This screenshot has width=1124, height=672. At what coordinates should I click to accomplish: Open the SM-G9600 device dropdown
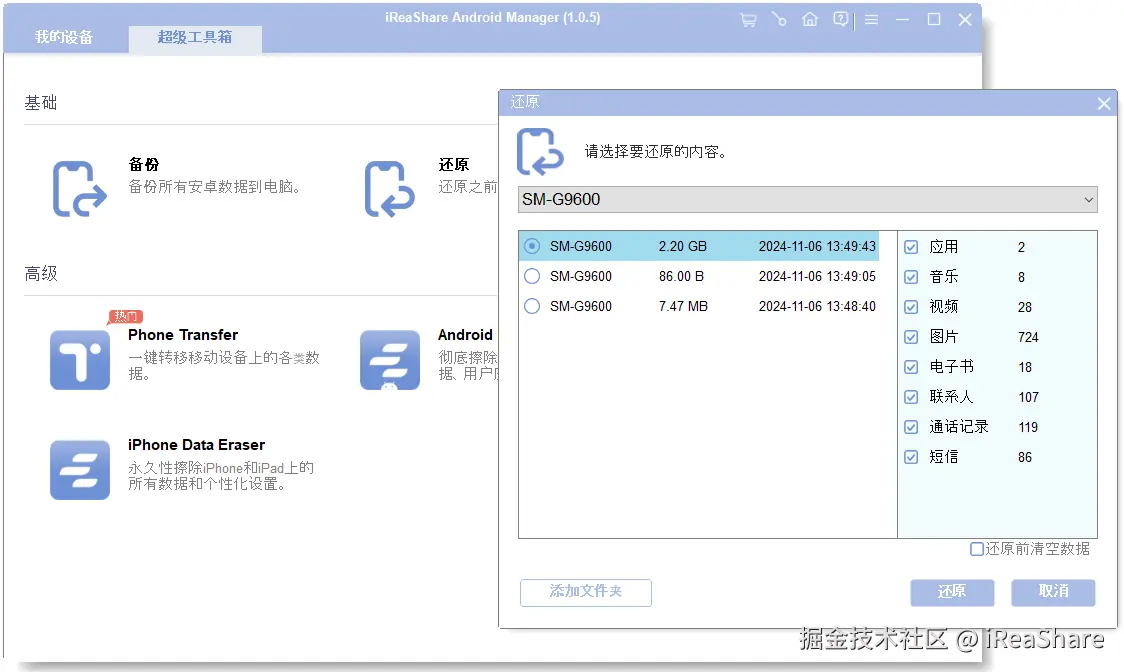click(1090, 199)
